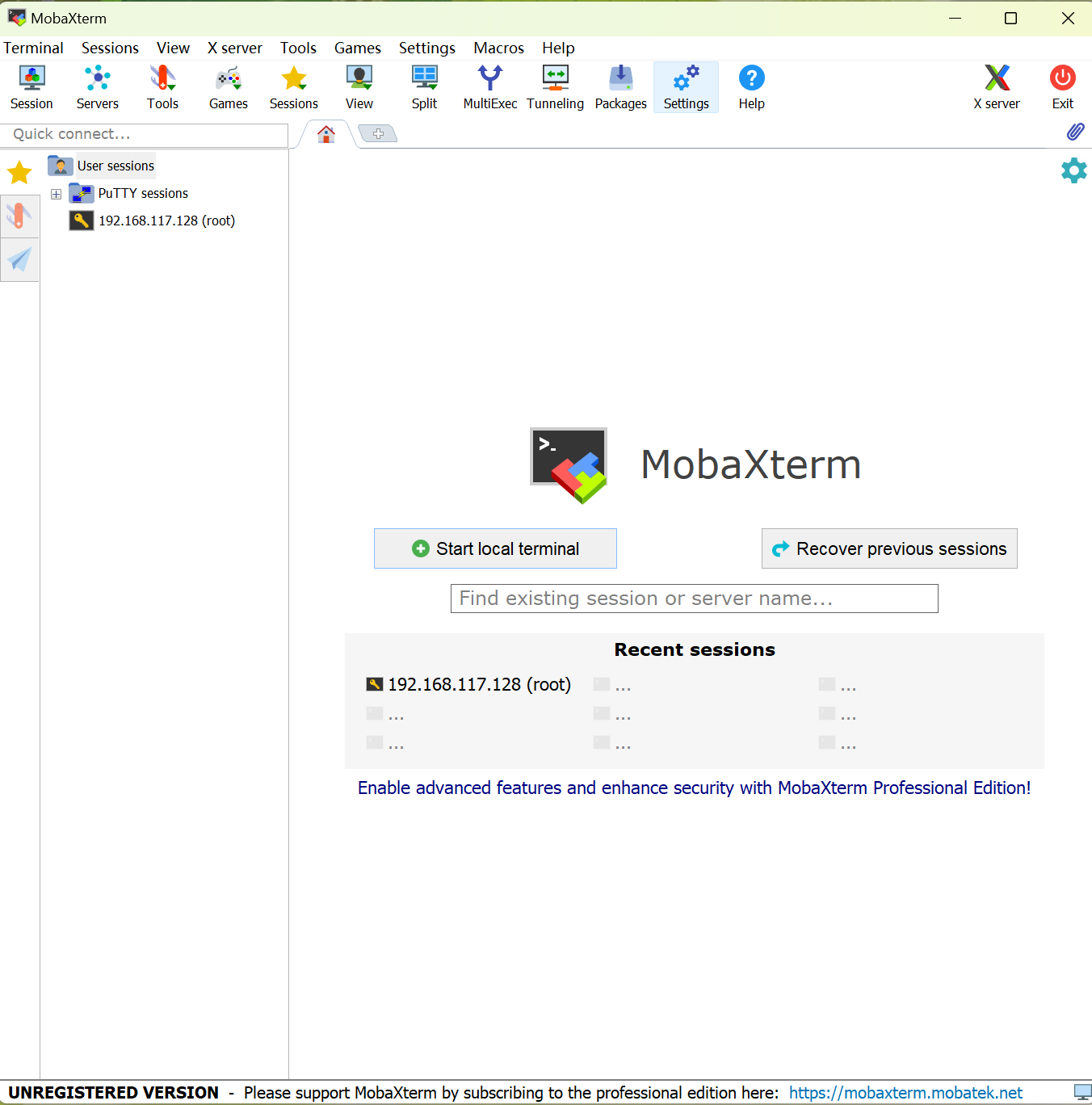
Task: Select User sessions tree item
Action: coord(115,166)
